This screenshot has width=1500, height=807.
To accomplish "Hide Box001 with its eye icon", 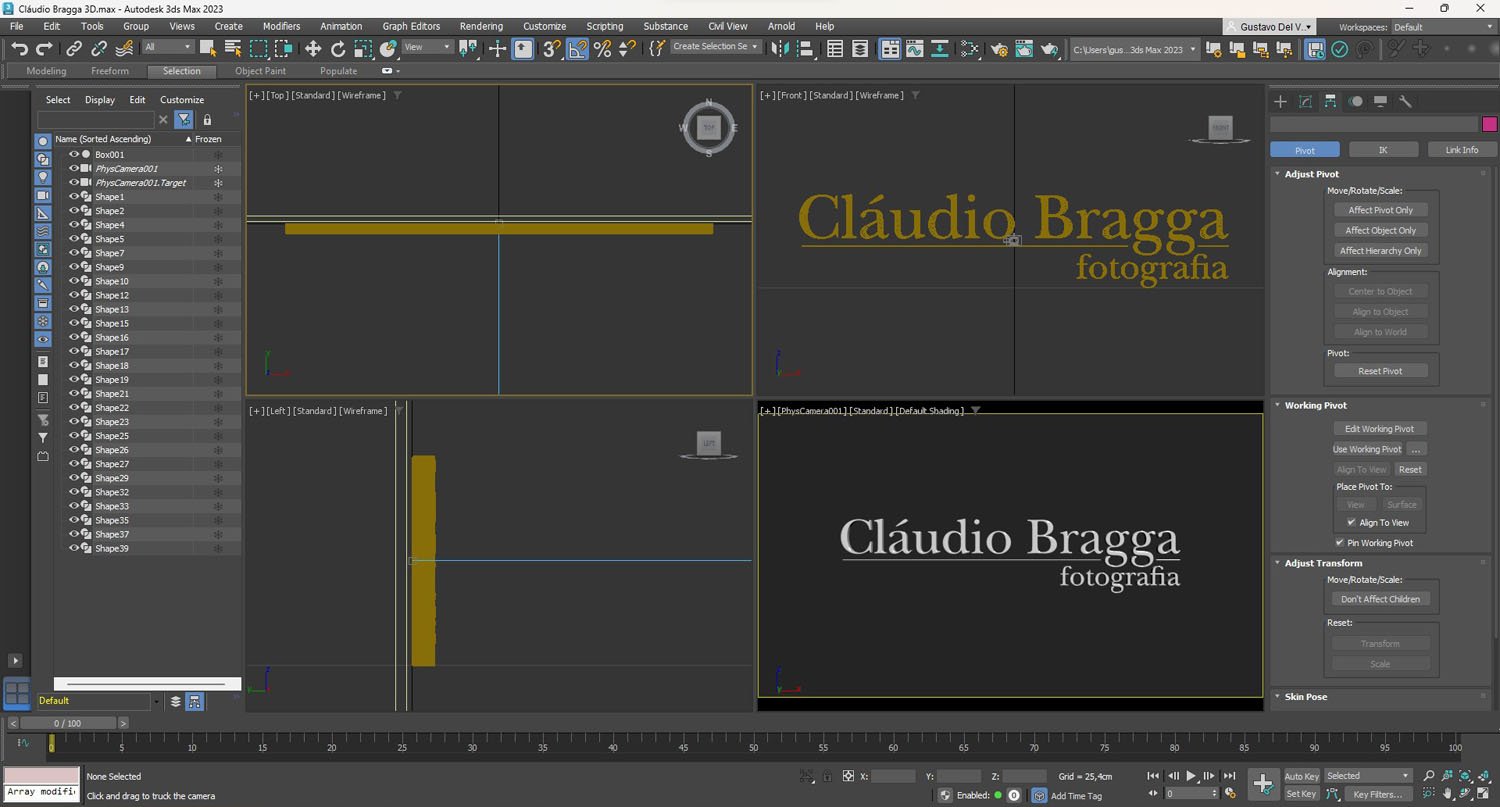I will click(x=73, y=155).
